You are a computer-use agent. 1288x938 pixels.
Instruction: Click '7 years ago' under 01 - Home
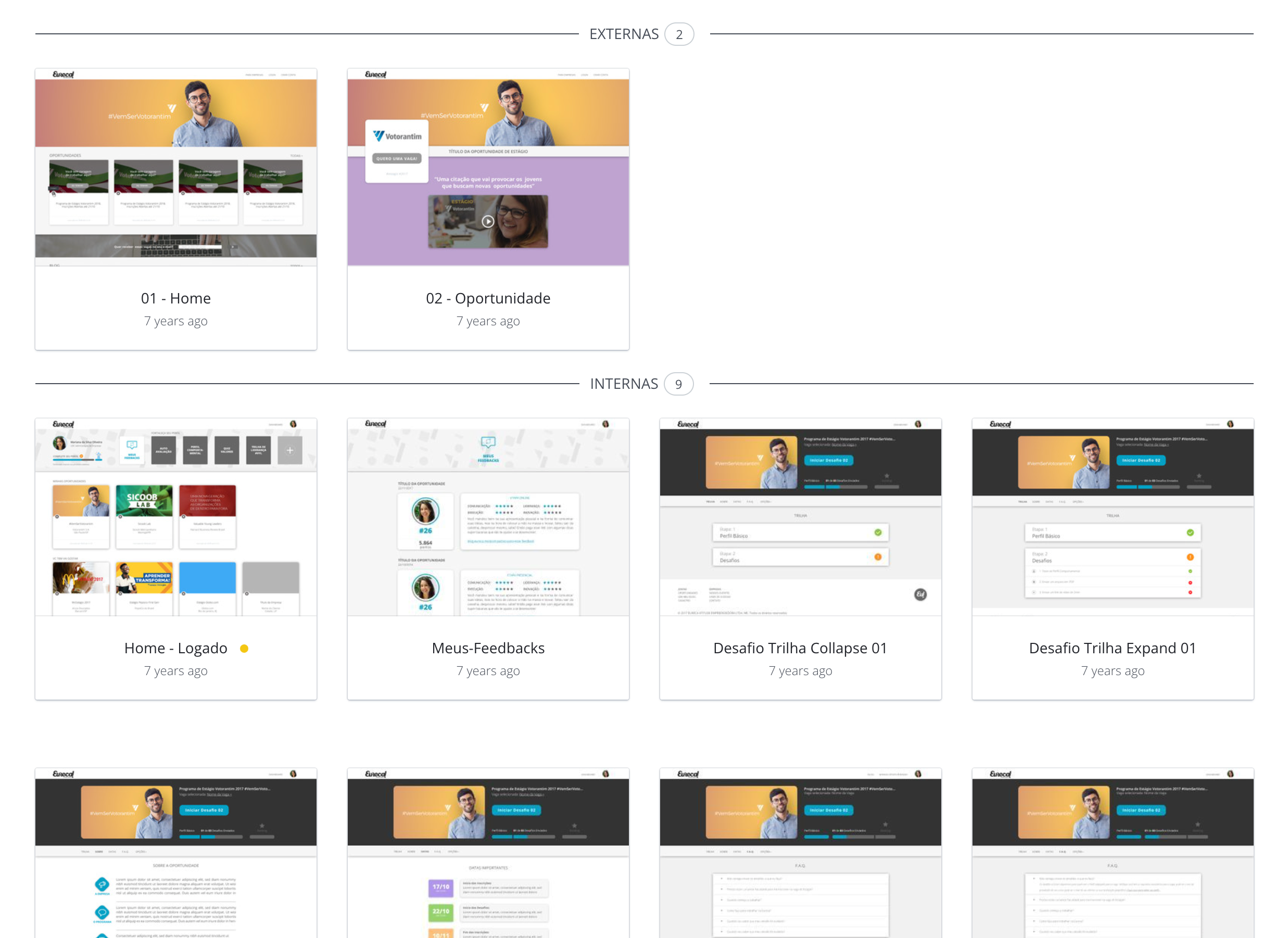tap(176, 321)
